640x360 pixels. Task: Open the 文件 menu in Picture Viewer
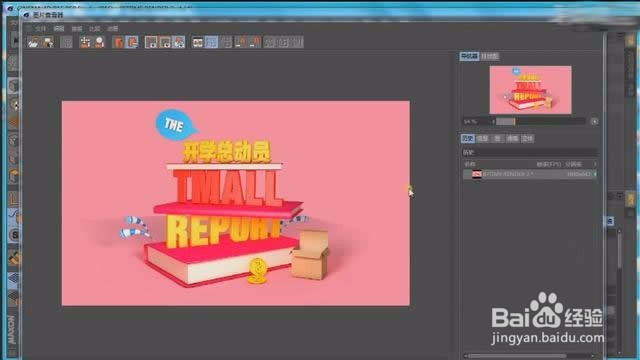click(x=40, y=29)
